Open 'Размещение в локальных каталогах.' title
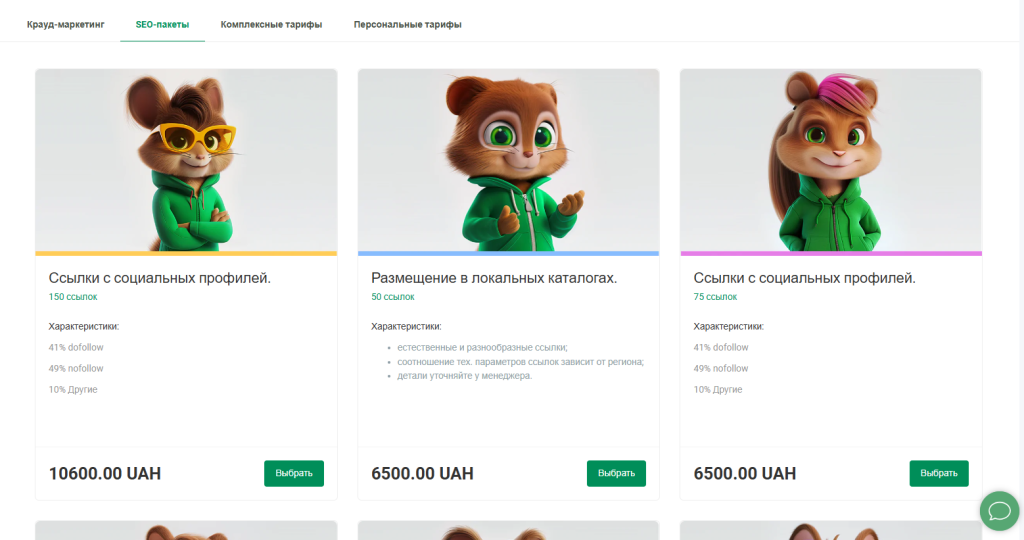The width and height of the screenshot is (1024, 540). click(x=494, y=278)
